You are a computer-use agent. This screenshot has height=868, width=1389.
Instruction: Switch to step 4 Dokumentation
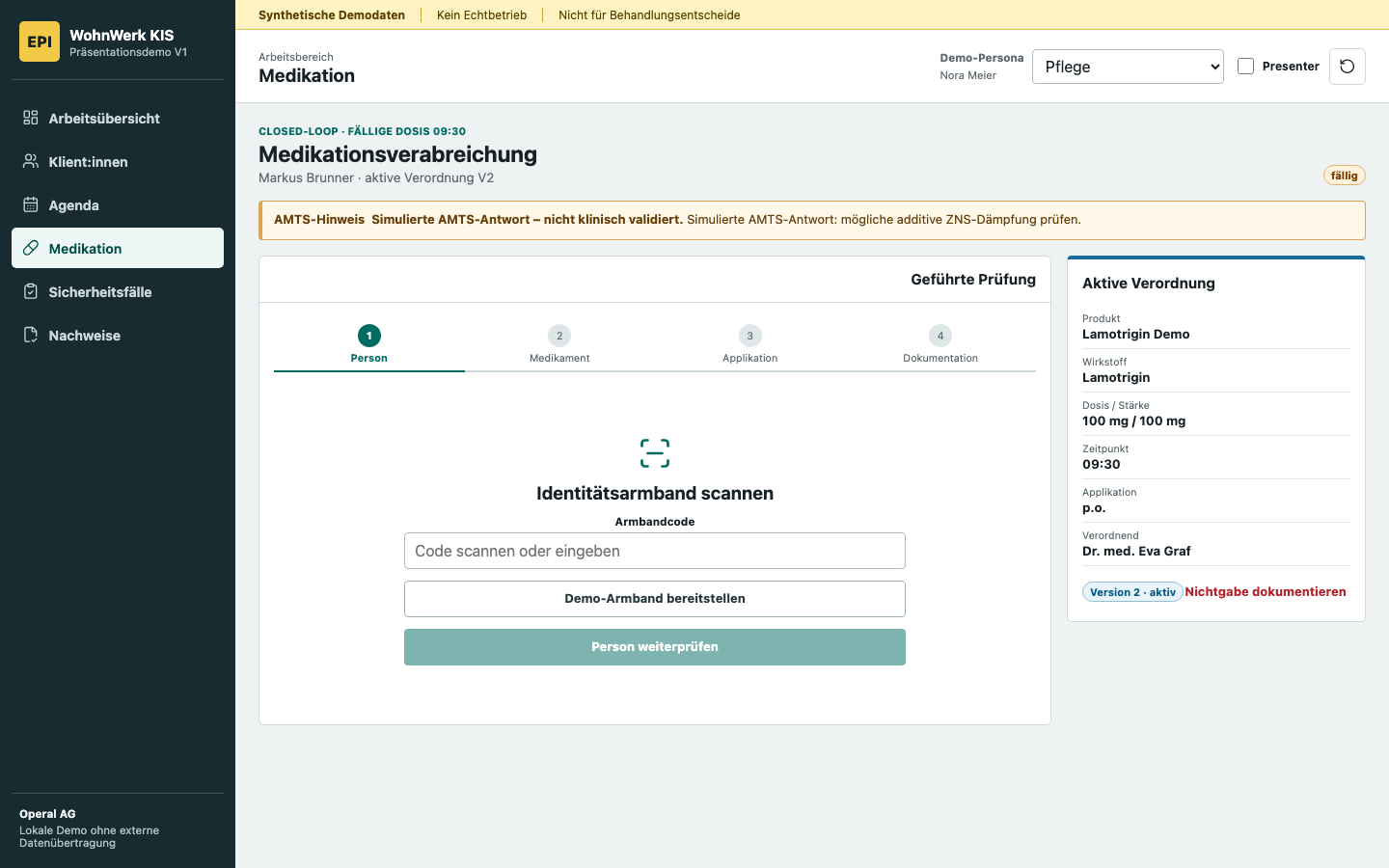pos(940,345)
